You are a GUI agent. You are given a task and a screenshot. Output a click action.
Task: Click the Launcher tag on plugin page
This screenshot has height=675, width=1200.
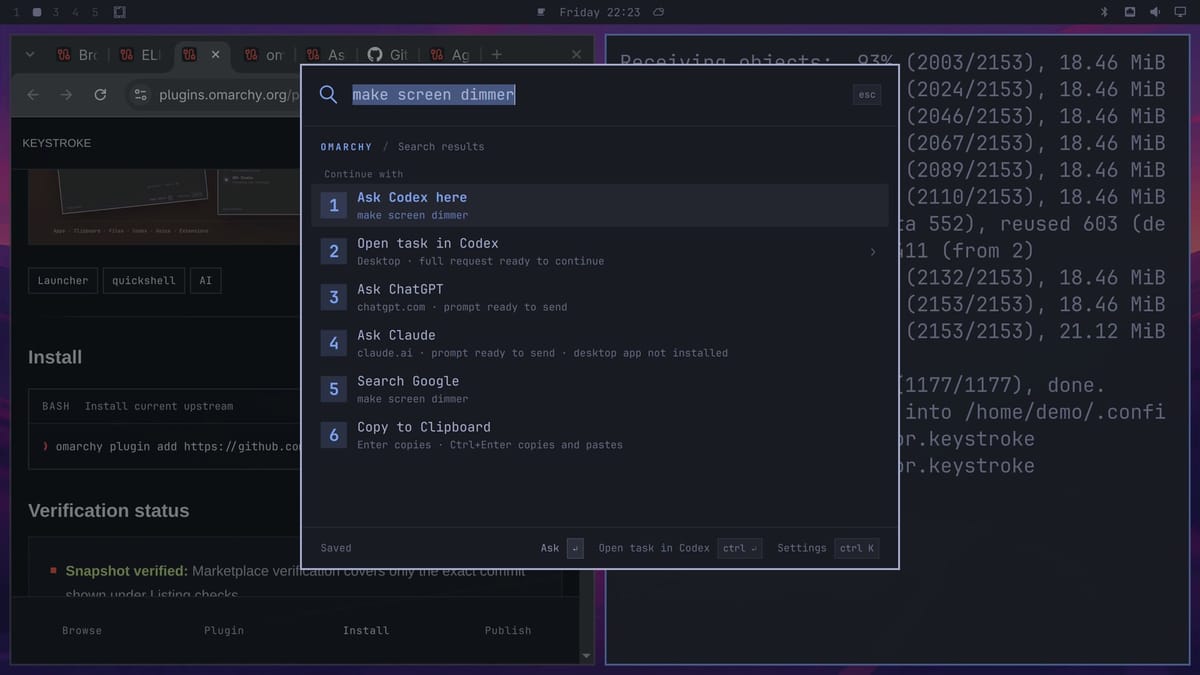(63, 281)
